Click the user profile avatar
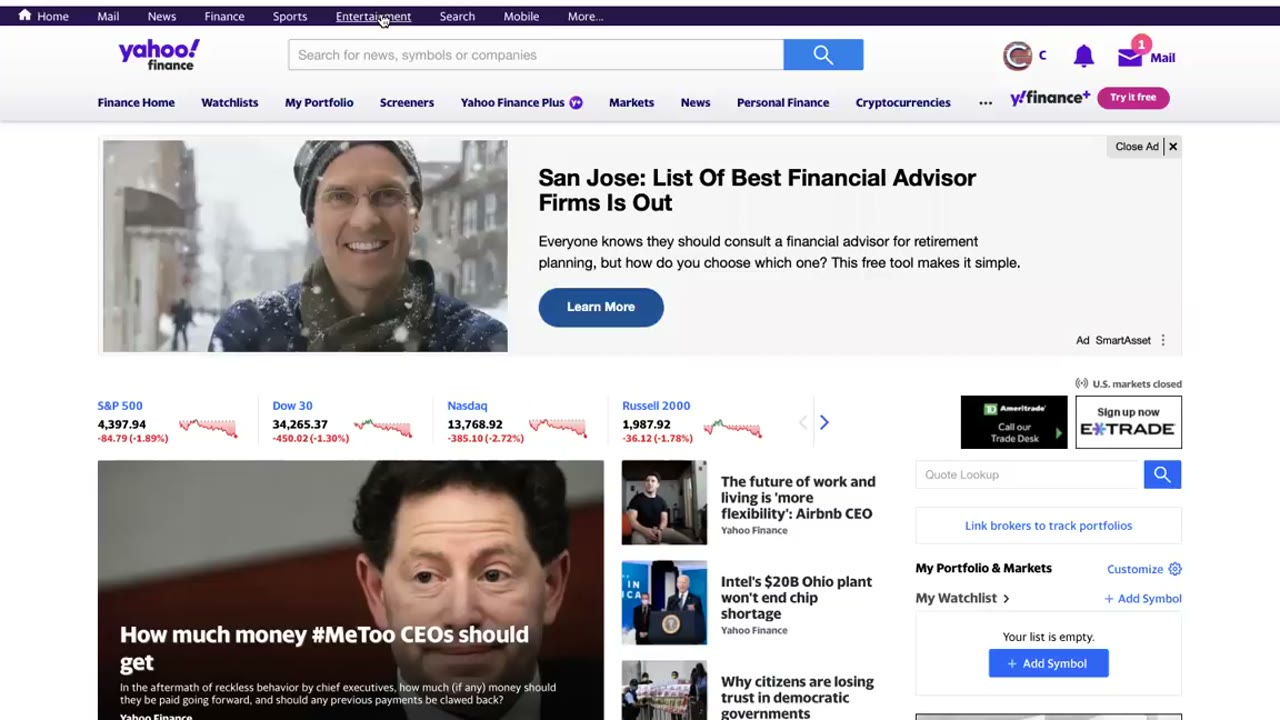 (1017, 56)
